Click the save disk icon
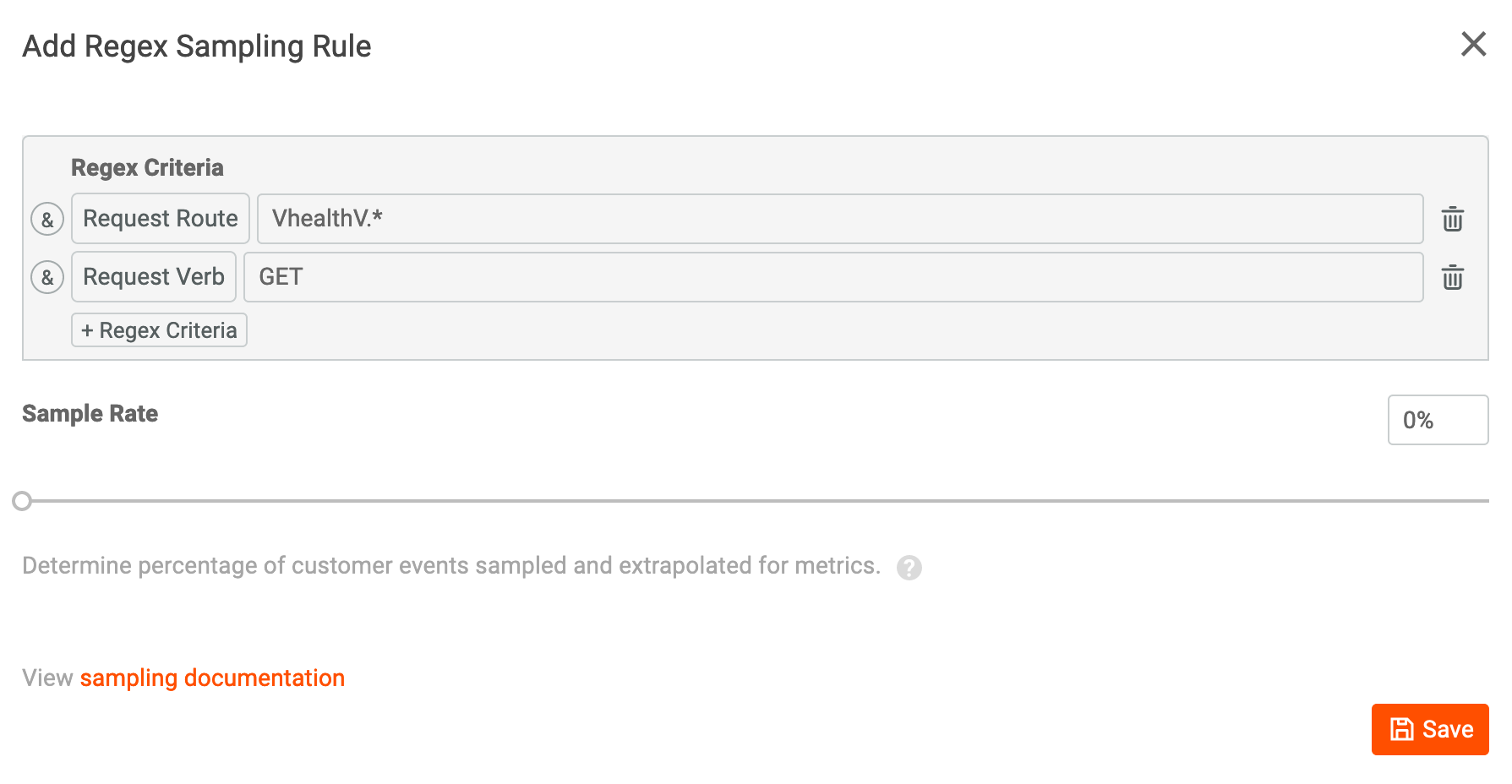1512x784 pixels. click(x=1401, y=729)
